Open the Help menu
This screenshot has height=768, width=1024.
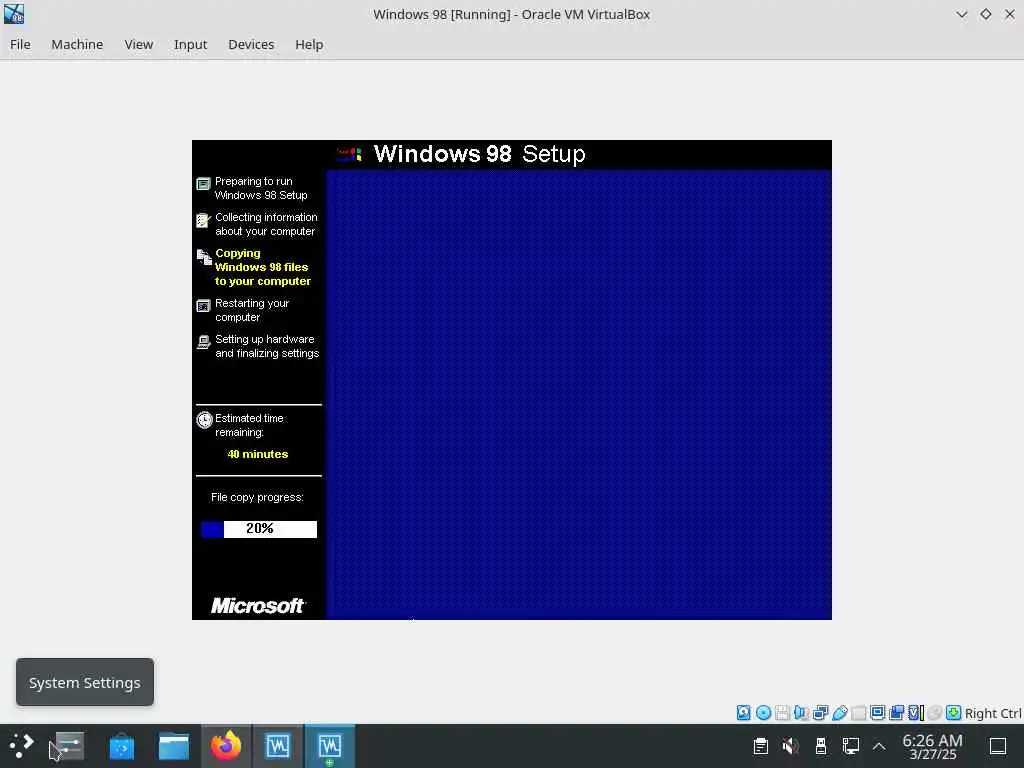(x=309, y=44)
